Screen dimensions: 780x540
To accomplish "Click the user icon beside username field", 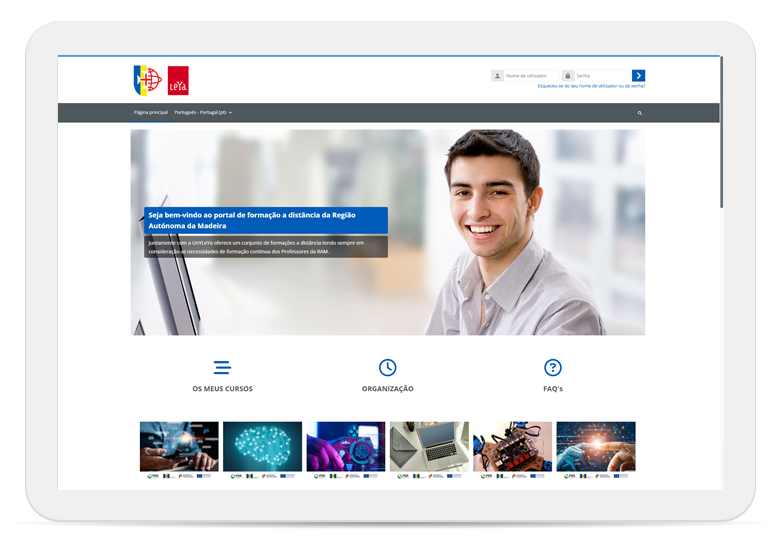I will [x=497, y=76].
